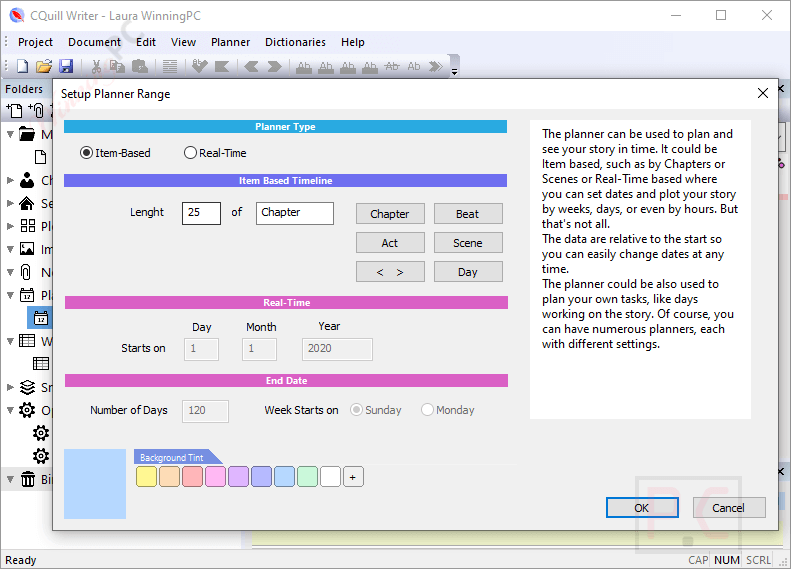The height and width of the screenshot is (569, 791).
Task: Select the person silhouette icon in the tree
Action: tap(27, 180)
